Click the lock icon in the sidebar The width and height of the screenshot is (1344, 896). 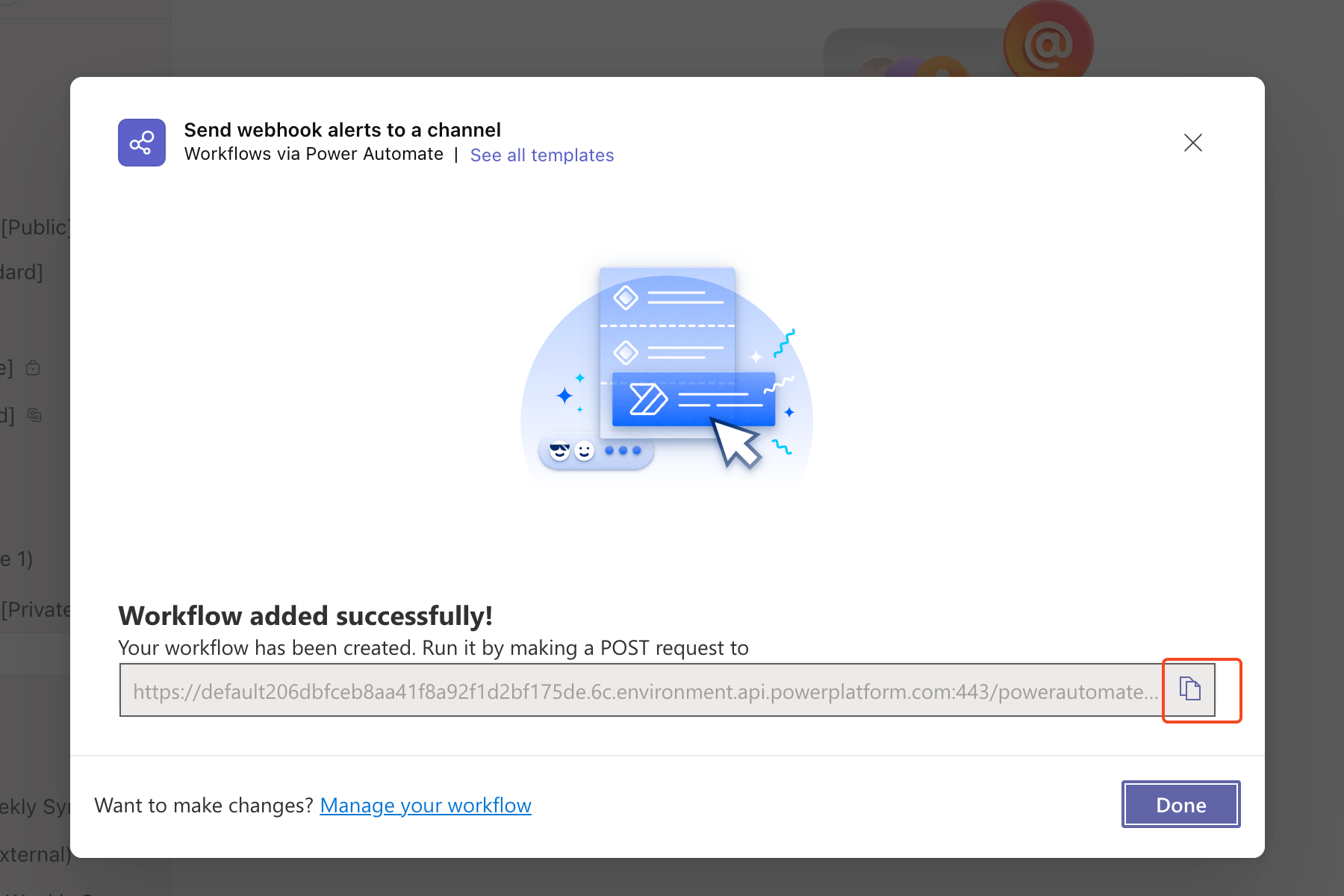coord(33,368)
